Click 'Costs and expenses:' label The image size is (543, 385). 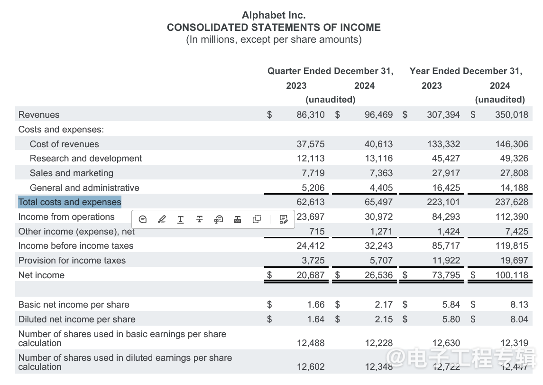point(61,129)
